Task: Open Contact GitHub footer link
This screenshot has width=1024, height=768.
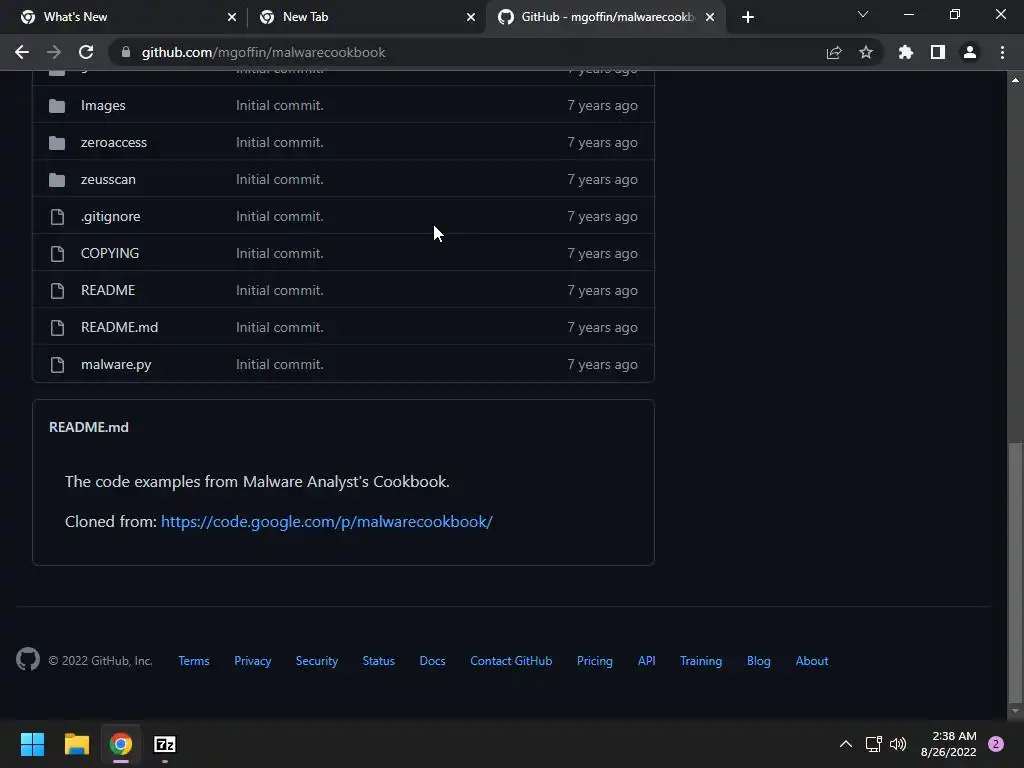Action: [x=511, y=661]
